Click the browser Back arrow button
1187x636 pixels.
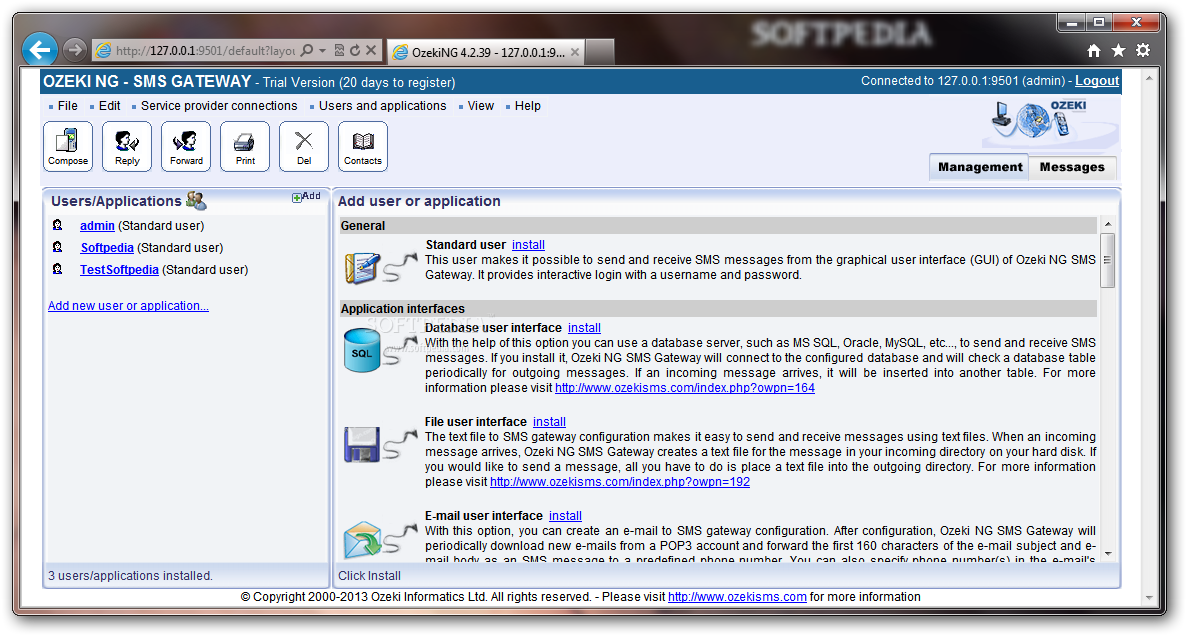(39, 51)
